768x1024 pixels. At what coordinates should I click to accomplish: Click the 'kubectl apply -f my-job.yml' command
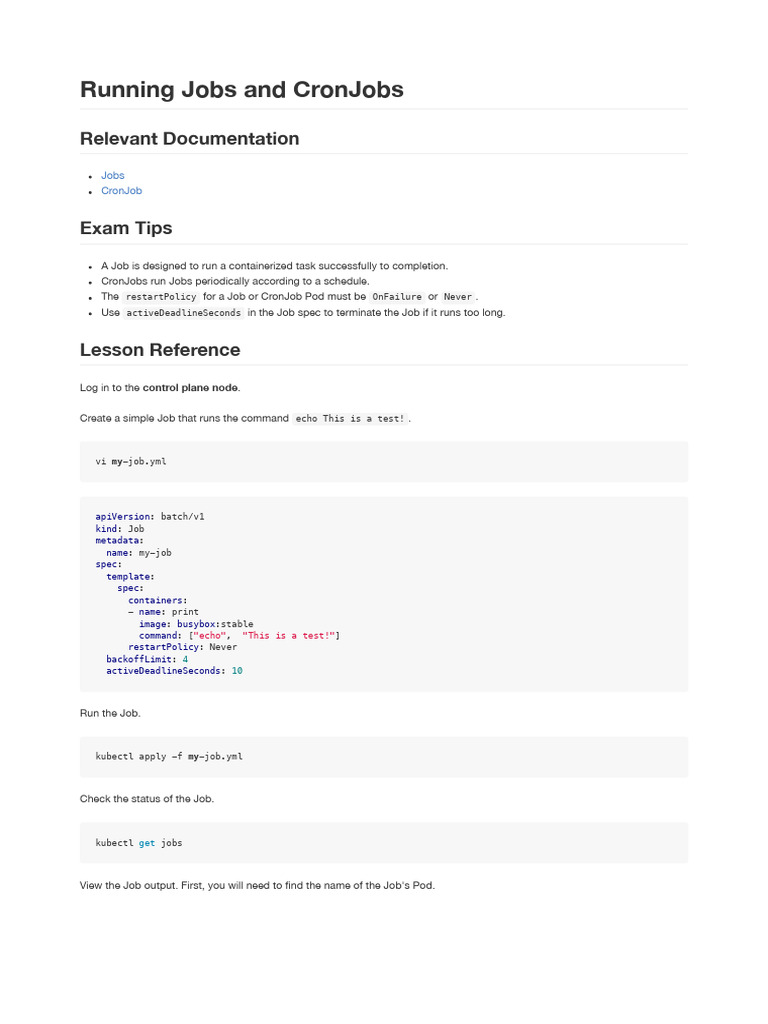[169, 757]
